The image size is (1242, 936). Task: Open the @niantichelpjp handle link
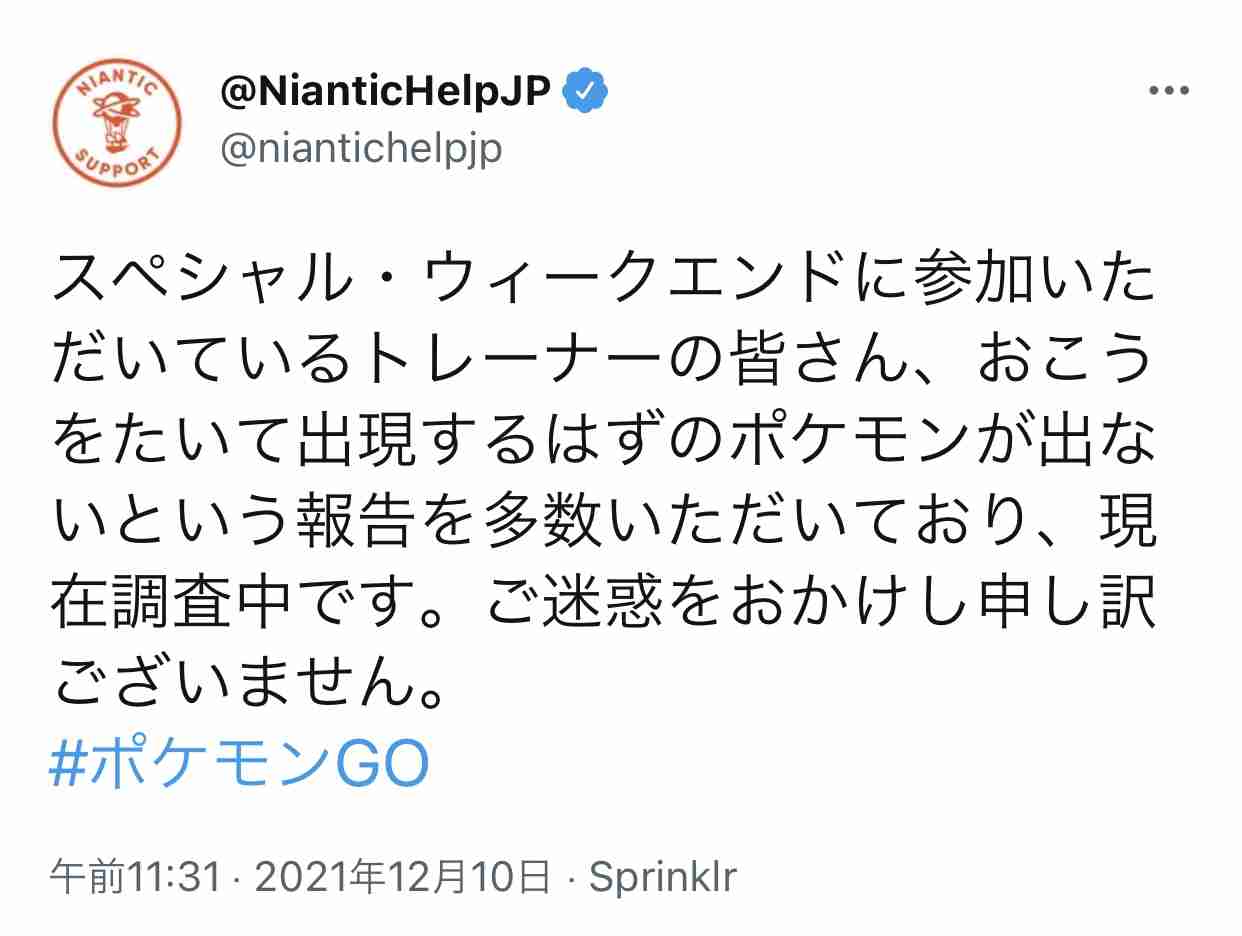[x=360, y=148]
